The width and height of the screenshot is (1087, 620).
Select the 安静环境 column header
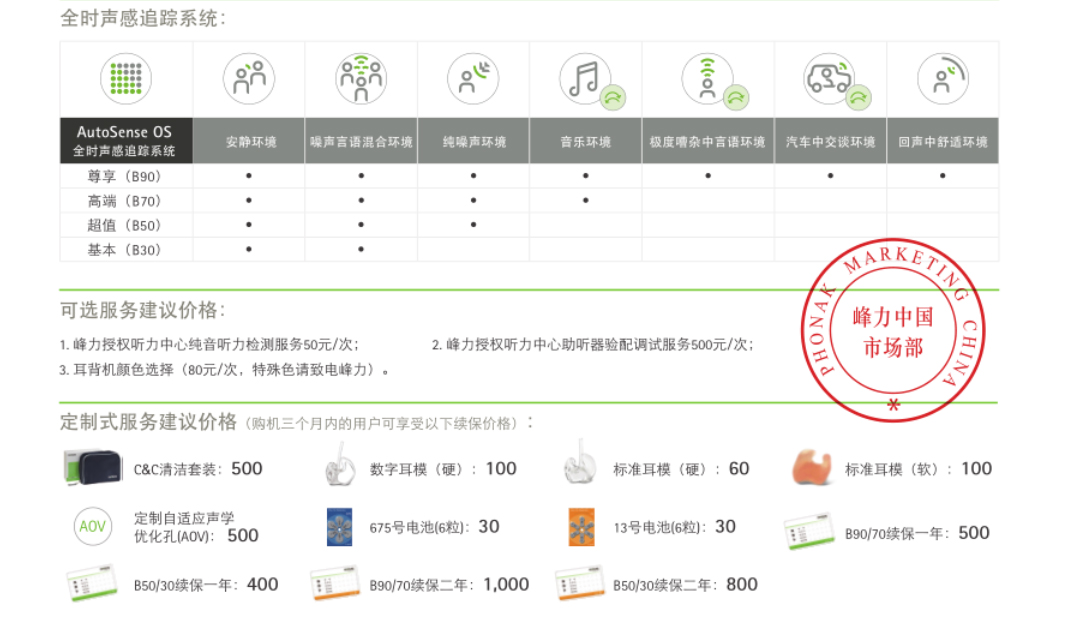click(249, 141)
